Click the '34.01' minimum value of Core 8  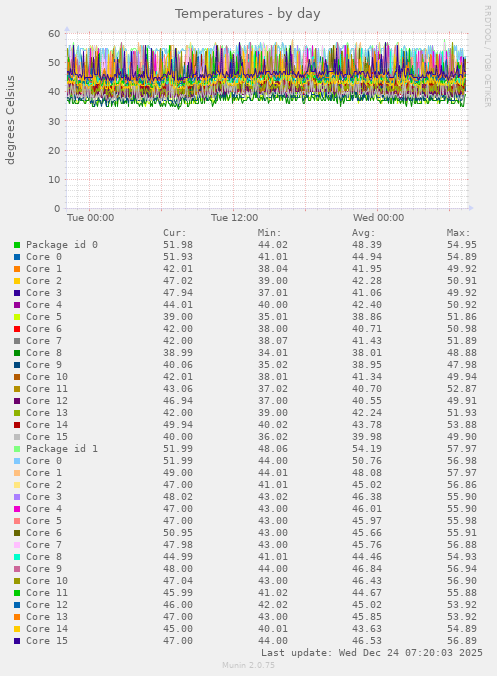click(272, 353)
